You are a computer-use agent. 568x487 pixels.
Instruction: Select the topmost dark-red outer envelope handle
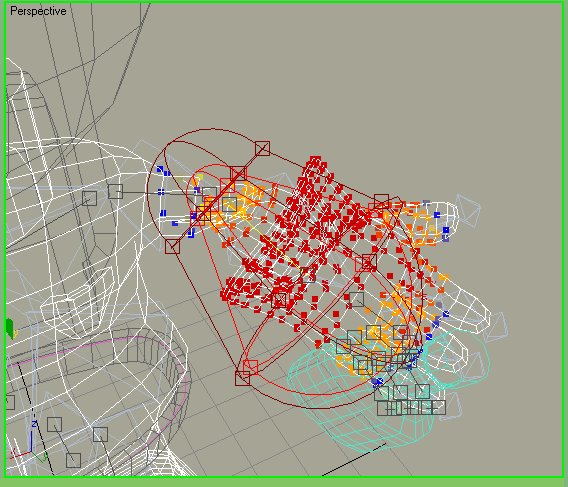click(x=262, y=149)
